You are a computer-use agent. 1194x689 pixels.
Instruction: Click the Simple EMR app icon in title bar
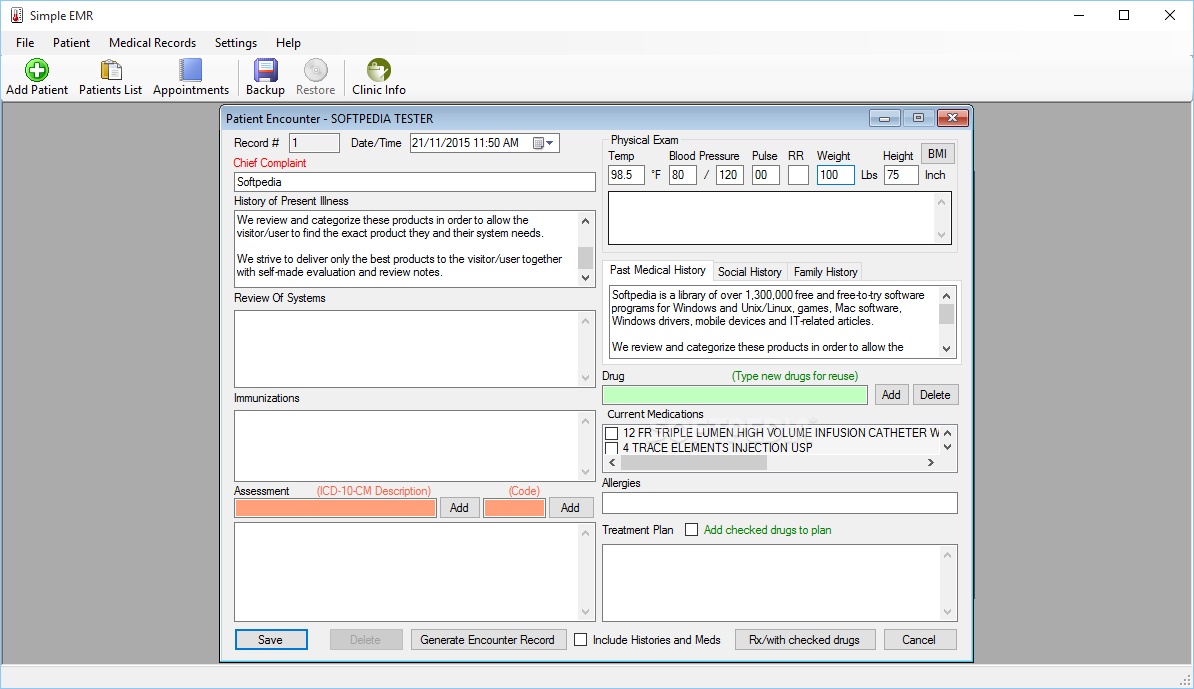coord(17,15)
